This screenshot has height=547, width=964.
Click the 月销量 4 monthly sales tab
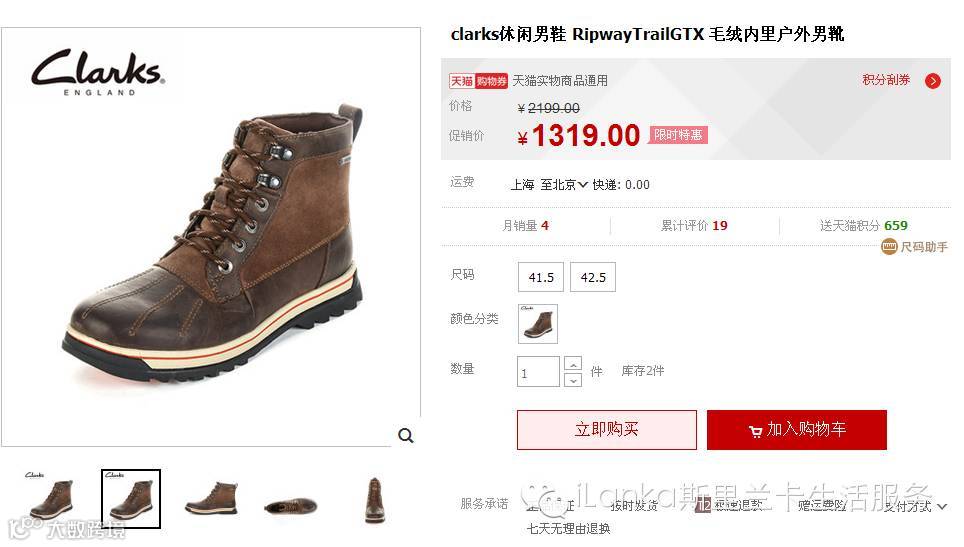tap(526, 226)
